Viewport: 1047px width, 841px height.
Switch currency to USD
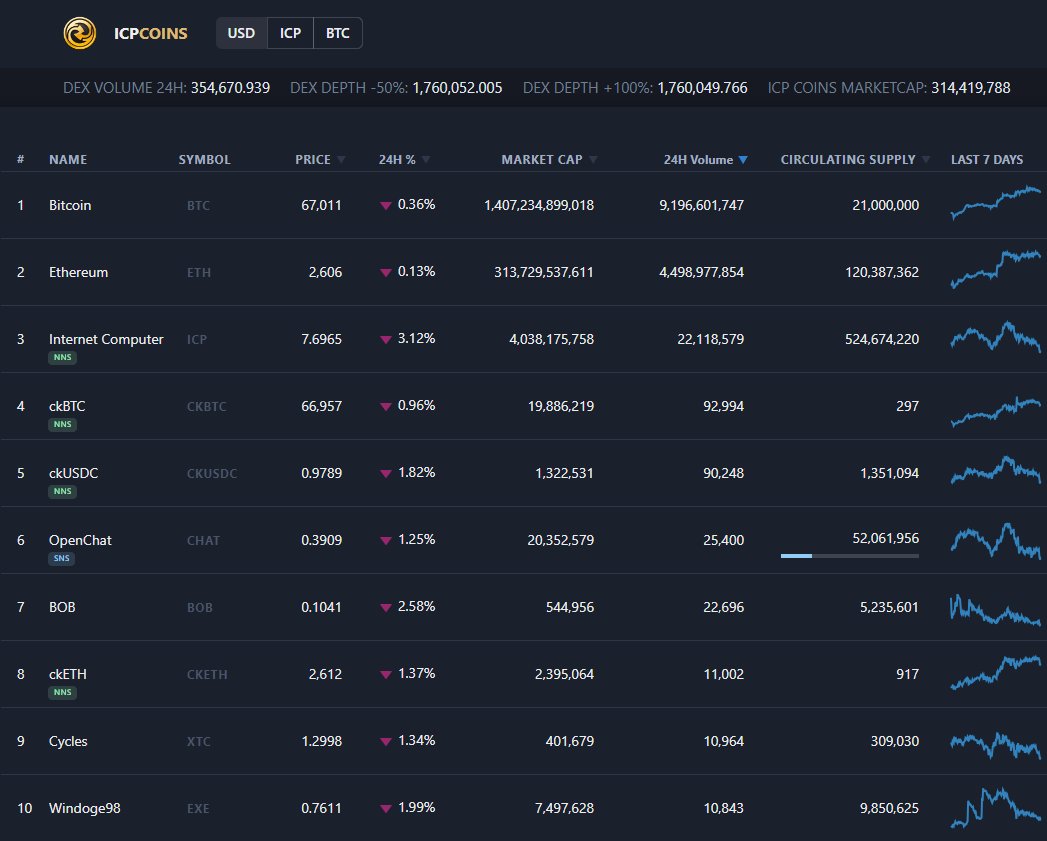point(241,33)
